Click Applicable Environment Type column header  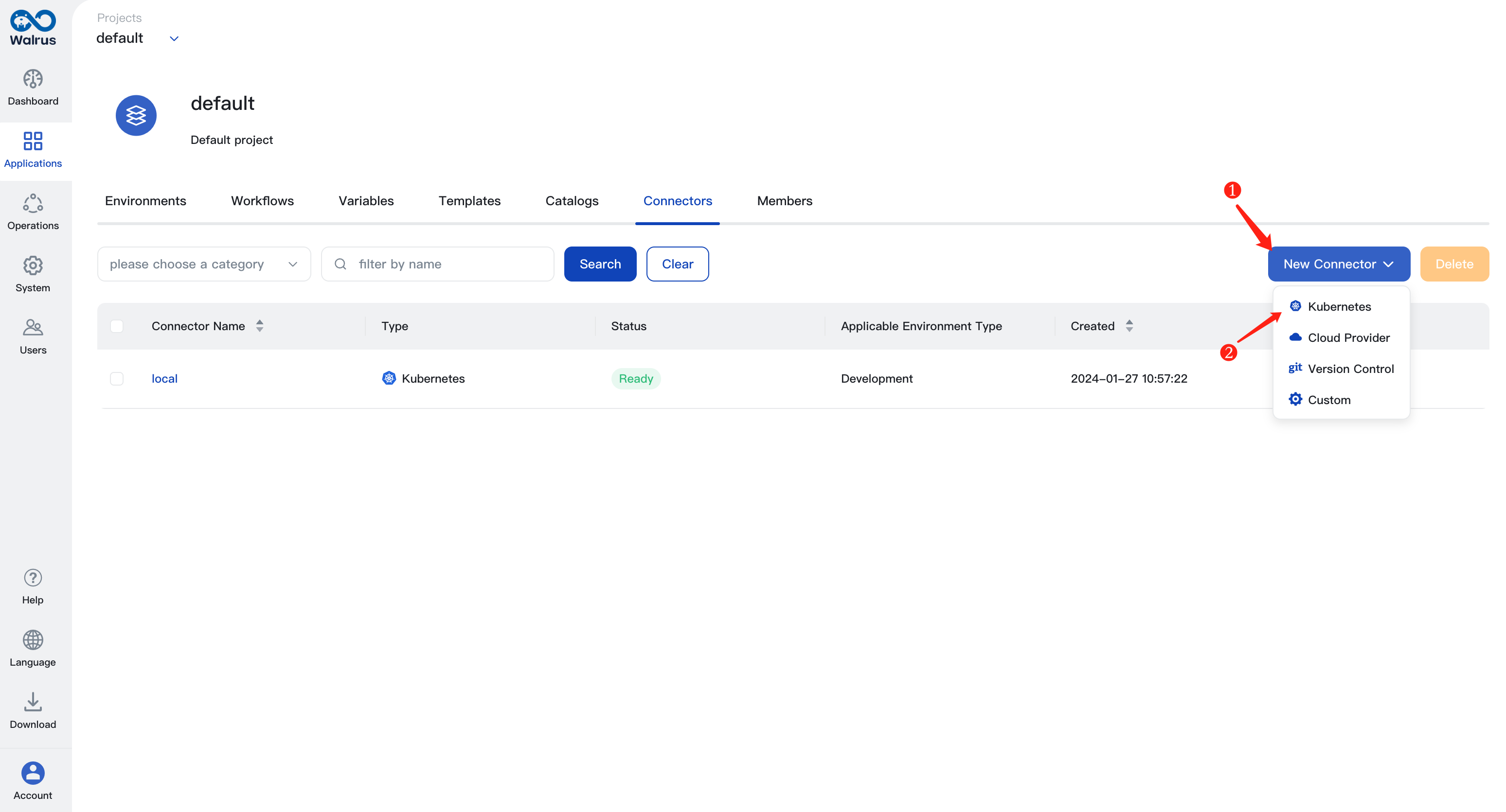921,326
